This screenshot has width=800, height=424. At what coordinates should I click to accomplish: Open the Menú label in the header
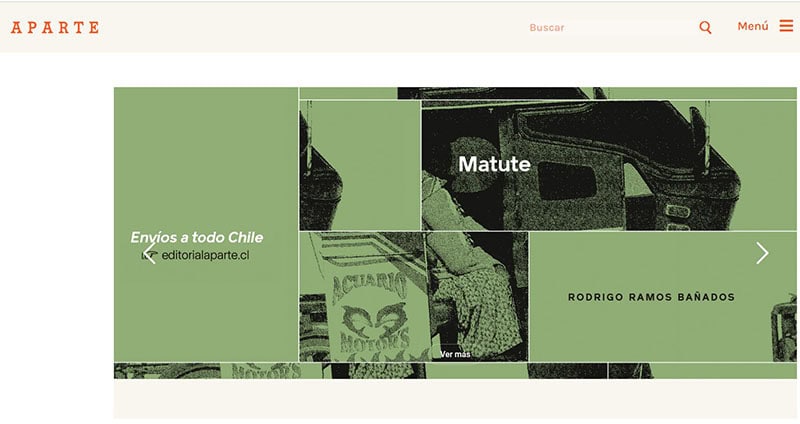tap(752, 26)
